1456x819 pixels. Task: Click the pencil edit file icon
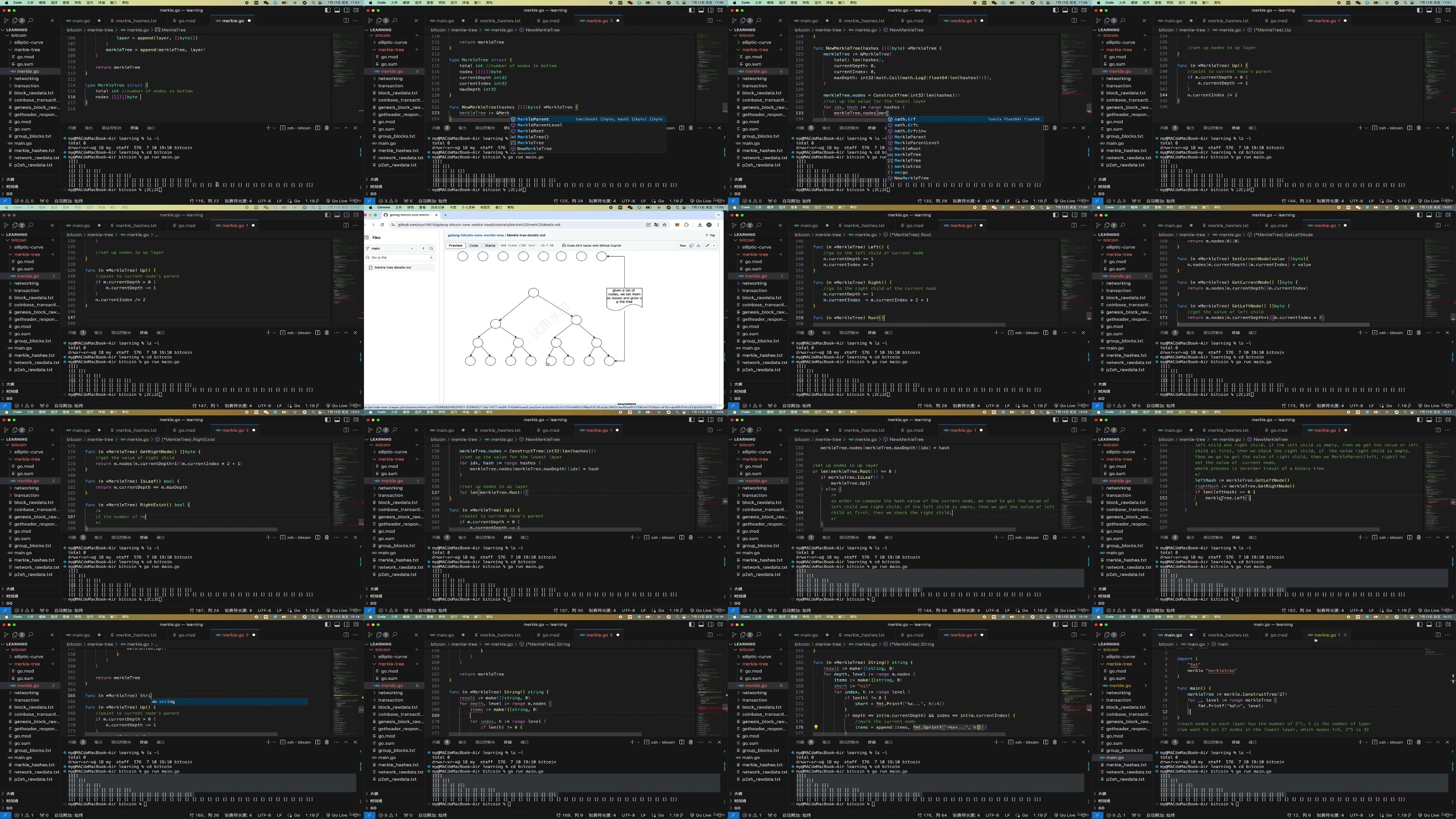708,246
